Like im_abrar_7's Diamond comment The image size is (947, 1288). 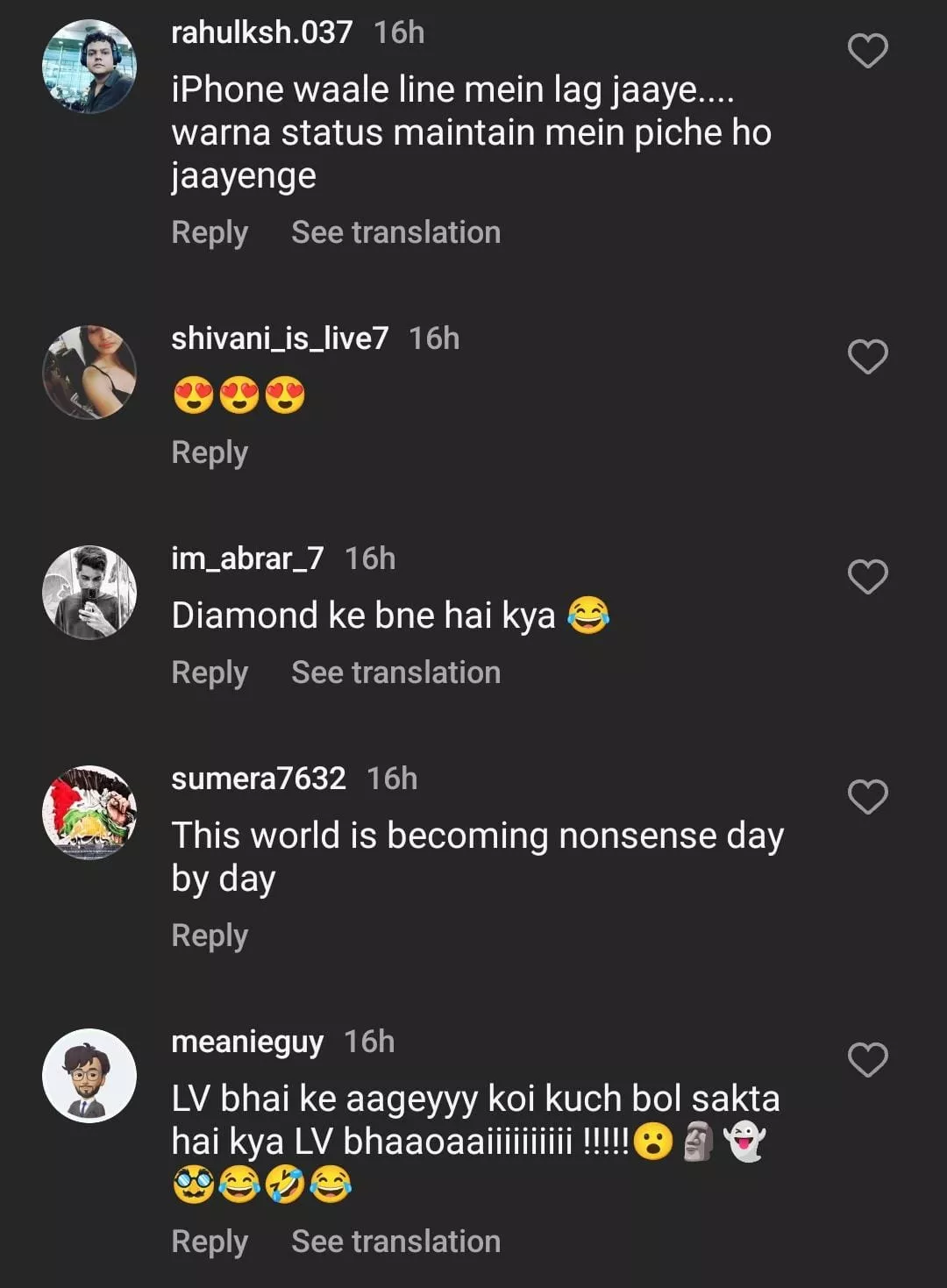(867, 577)
